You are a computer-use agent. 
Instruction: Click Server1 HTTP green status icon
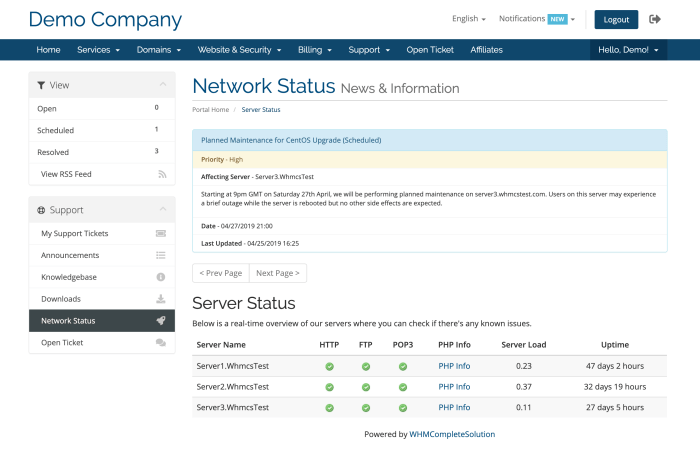tap(329, 367)
